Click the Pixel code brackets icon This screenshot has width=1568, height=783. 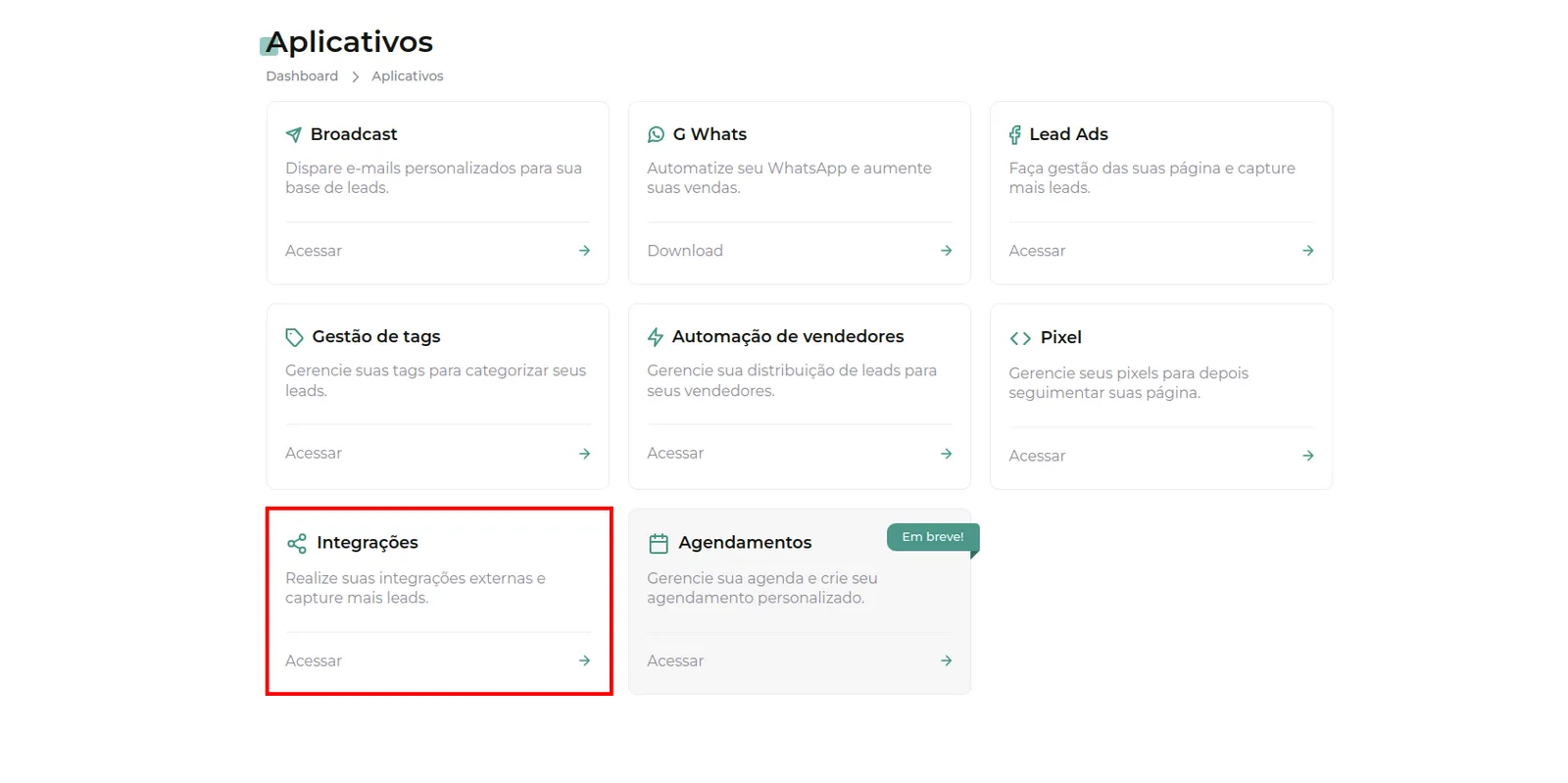click(1020, 338)
